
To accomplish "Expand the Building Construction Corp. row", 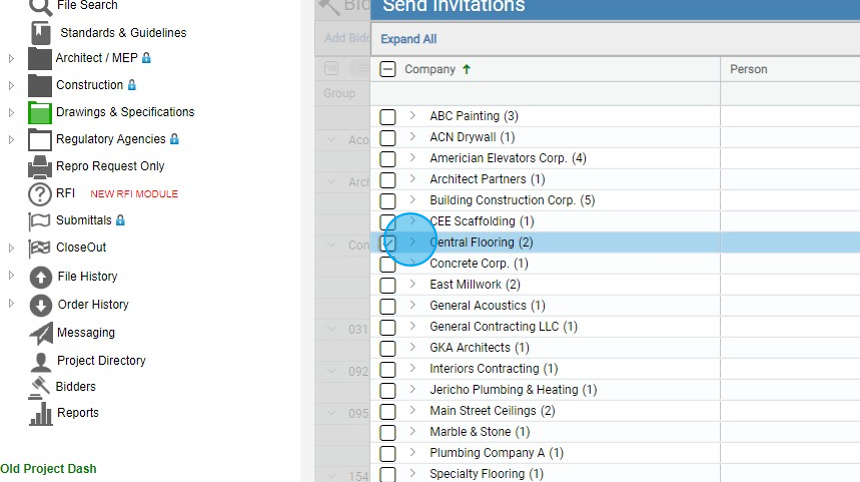I will coord(412,200).
